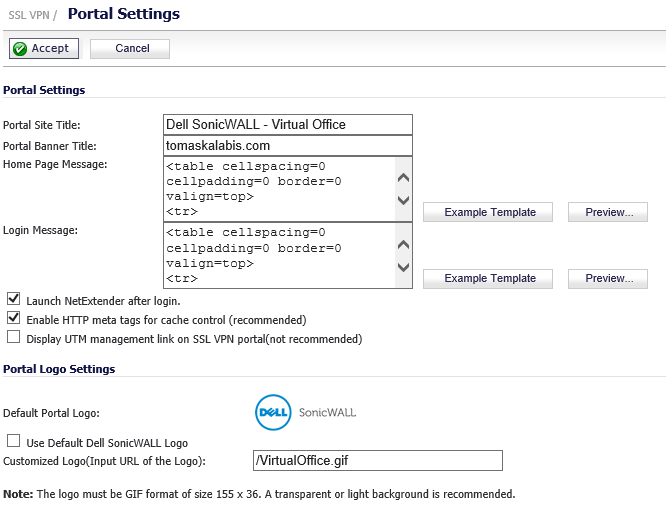
Task: Open Example Template for Login Message
Action: [x=488, y=279]
